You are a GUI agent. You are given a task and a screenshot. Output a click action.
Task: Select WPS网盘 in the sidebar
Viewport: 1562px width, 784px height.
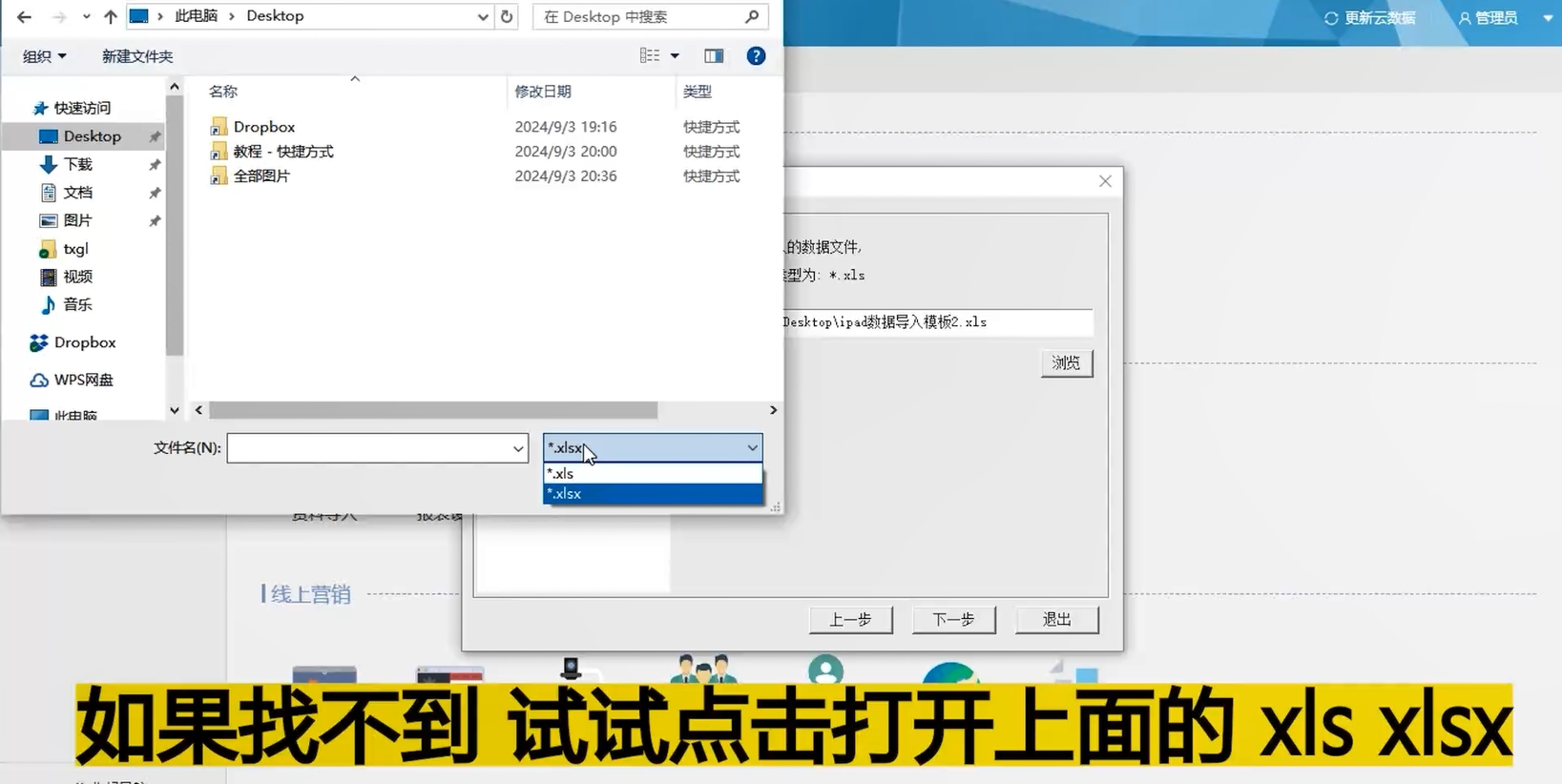pos(83,380)
